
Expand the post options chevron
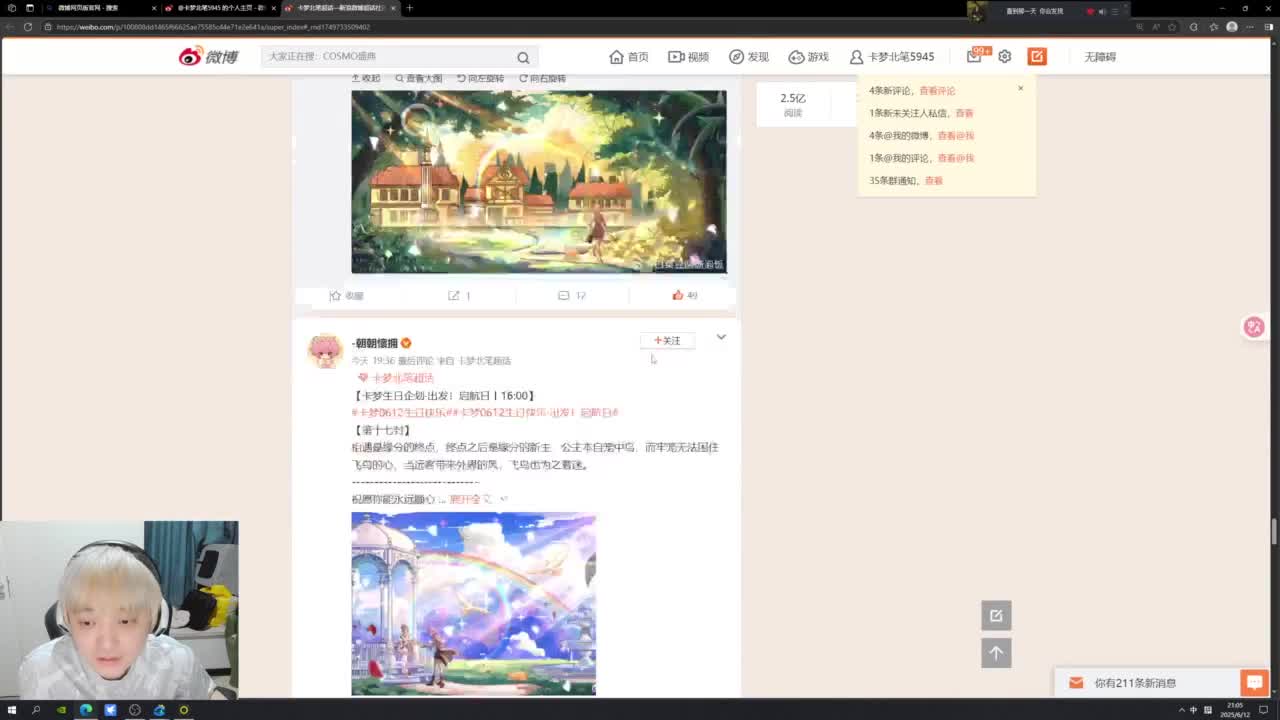[721, 338]
